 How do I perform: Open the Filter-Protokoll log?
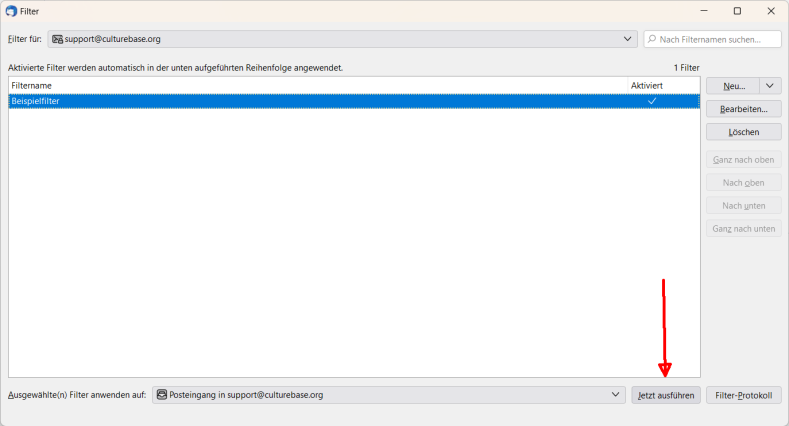[743, 396]
